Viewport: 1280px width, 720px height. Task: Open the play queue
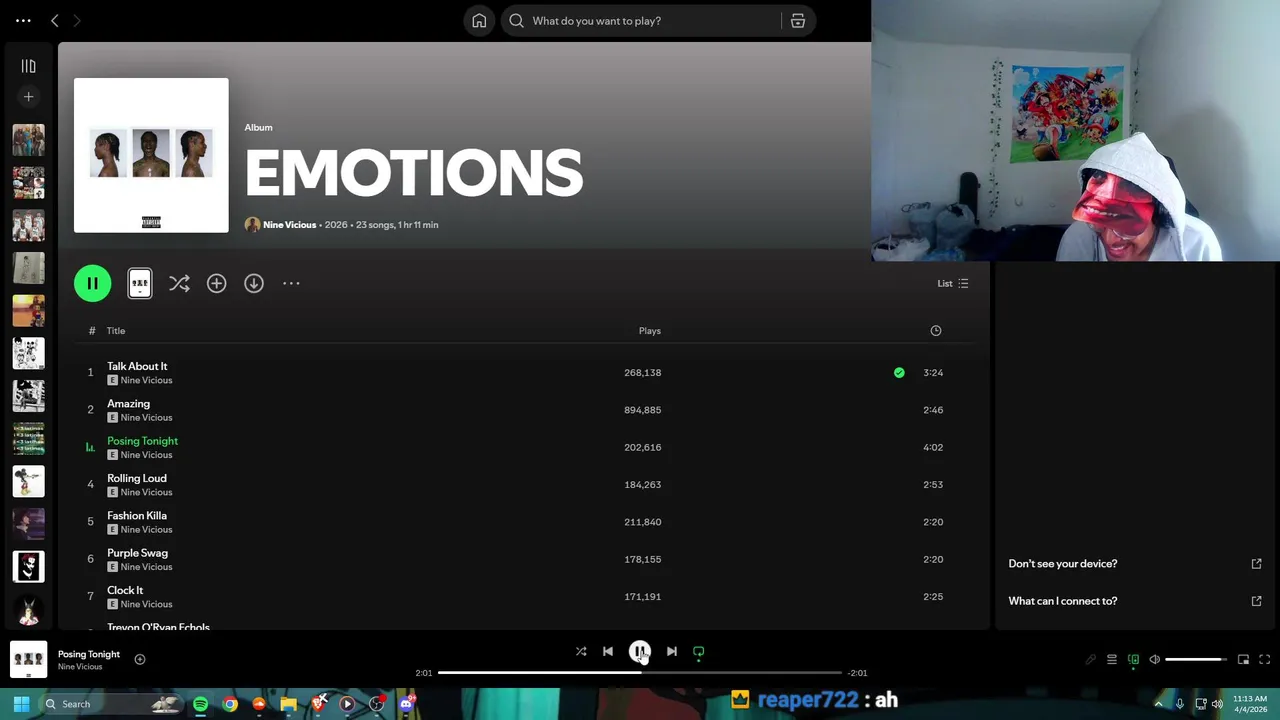pos(1112,660)
